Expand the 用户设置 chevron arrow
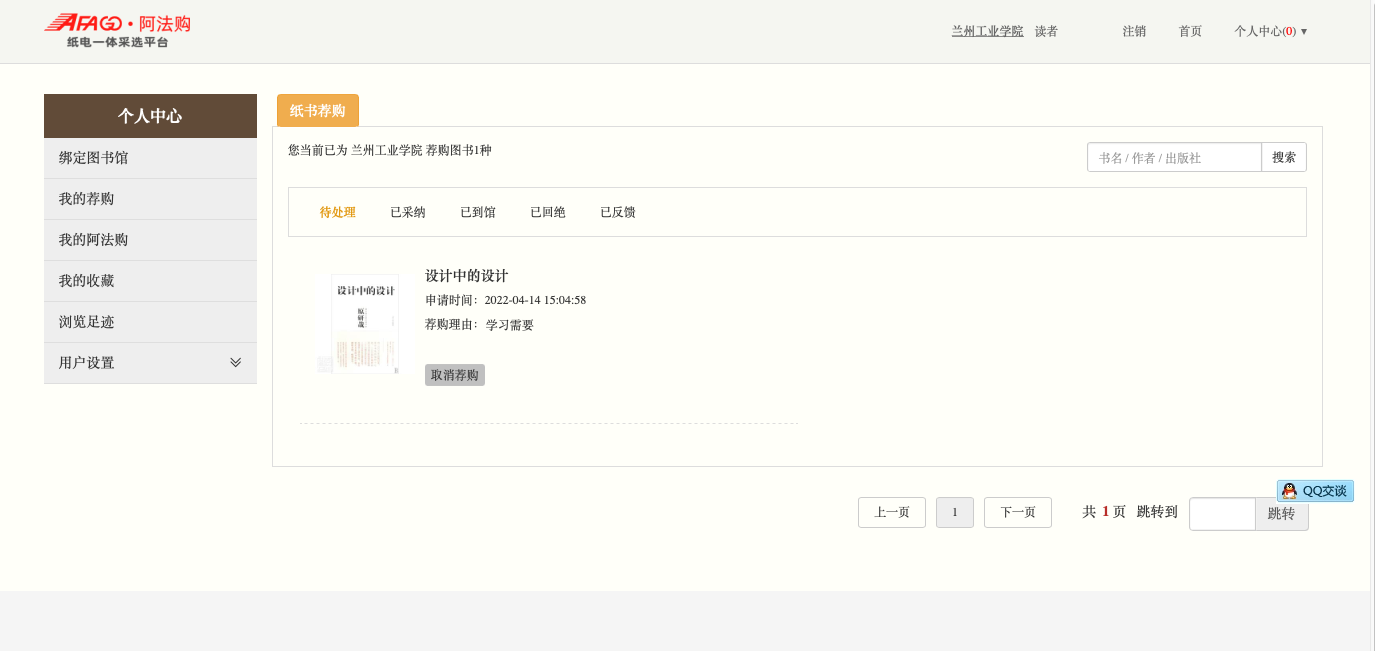Viewport: 1375px width, 651px height. tap(236, 363)
